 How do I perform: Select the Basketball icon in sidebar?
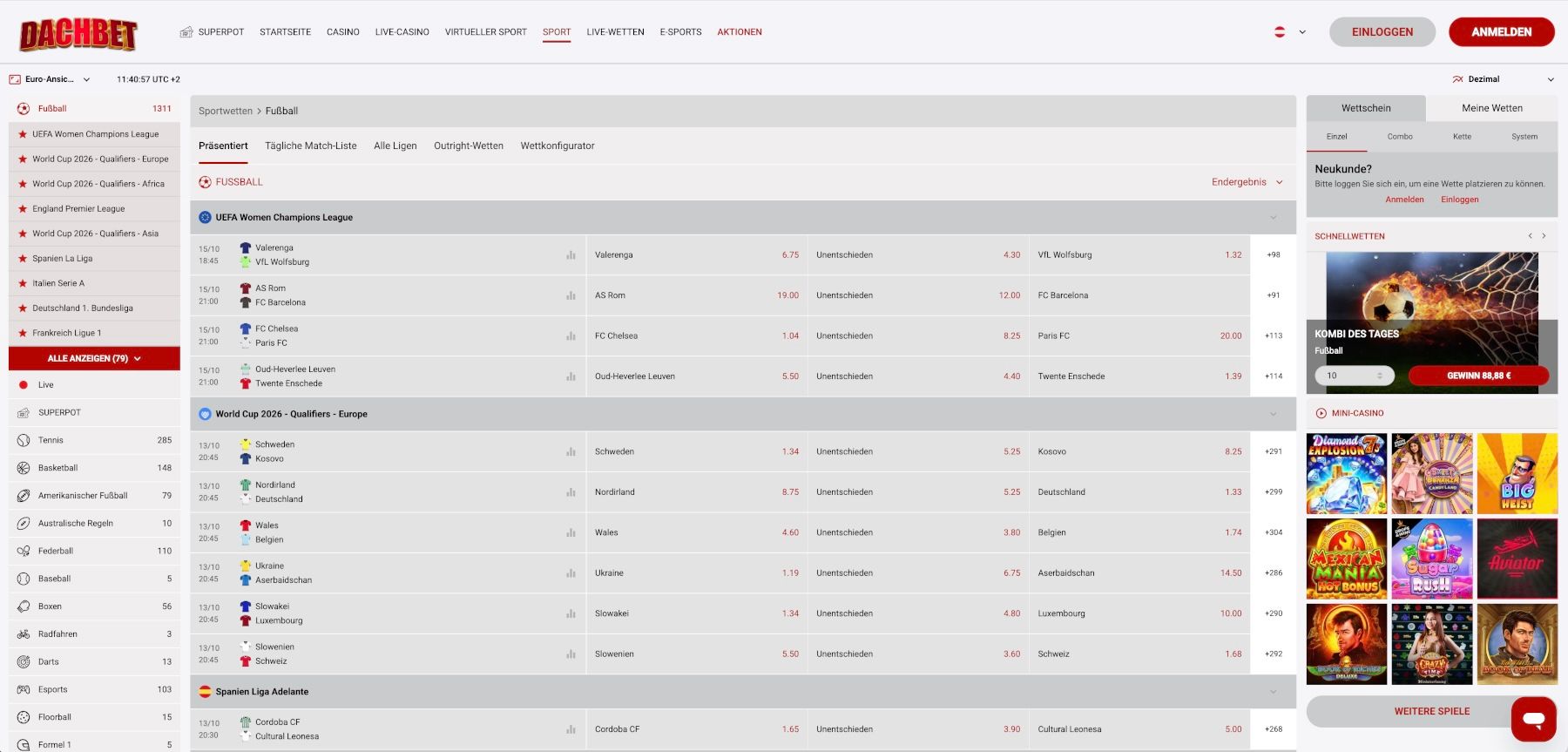point(24,468)
